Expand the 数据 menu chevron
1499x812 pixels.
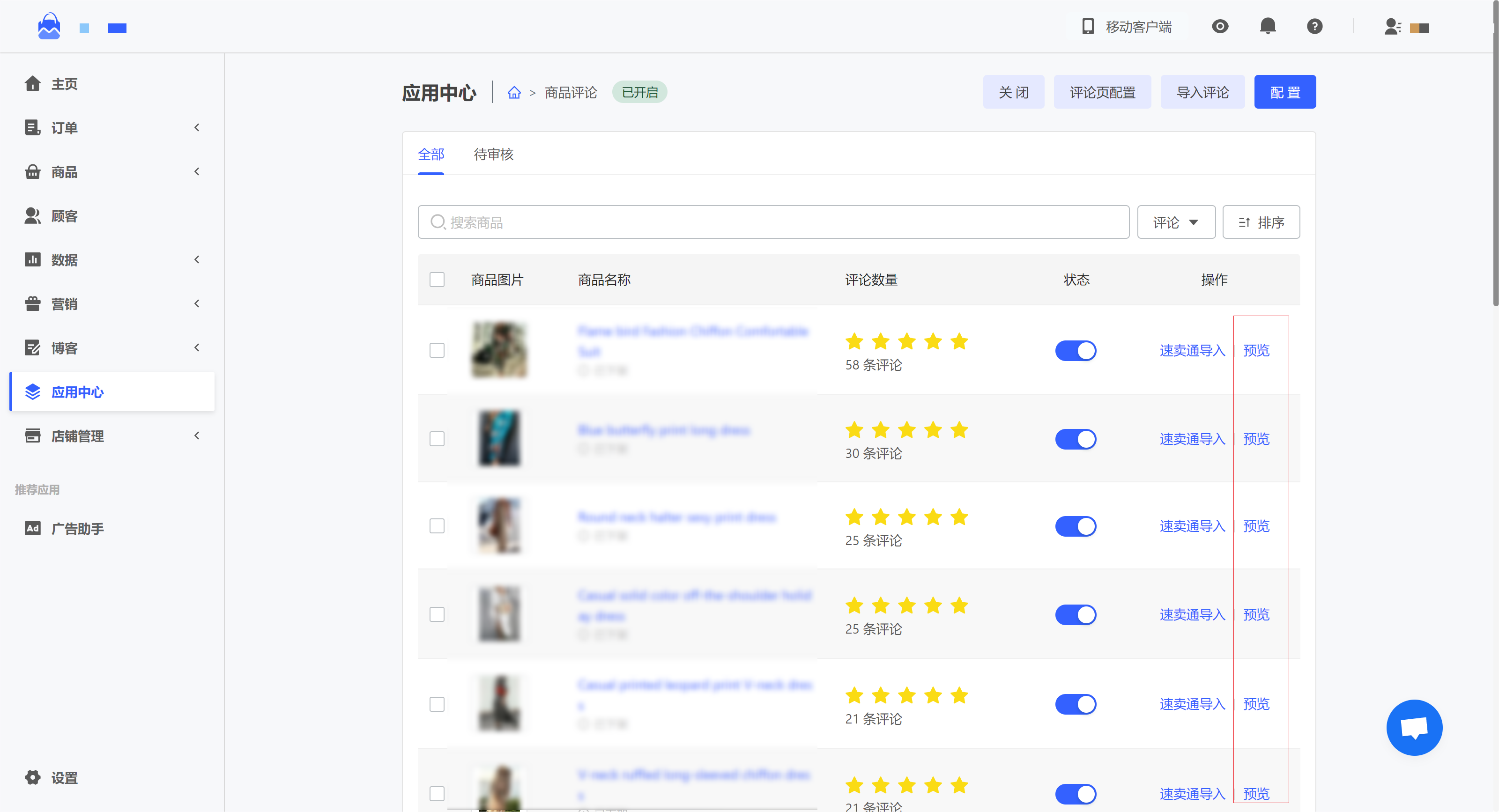pos(197,259)
